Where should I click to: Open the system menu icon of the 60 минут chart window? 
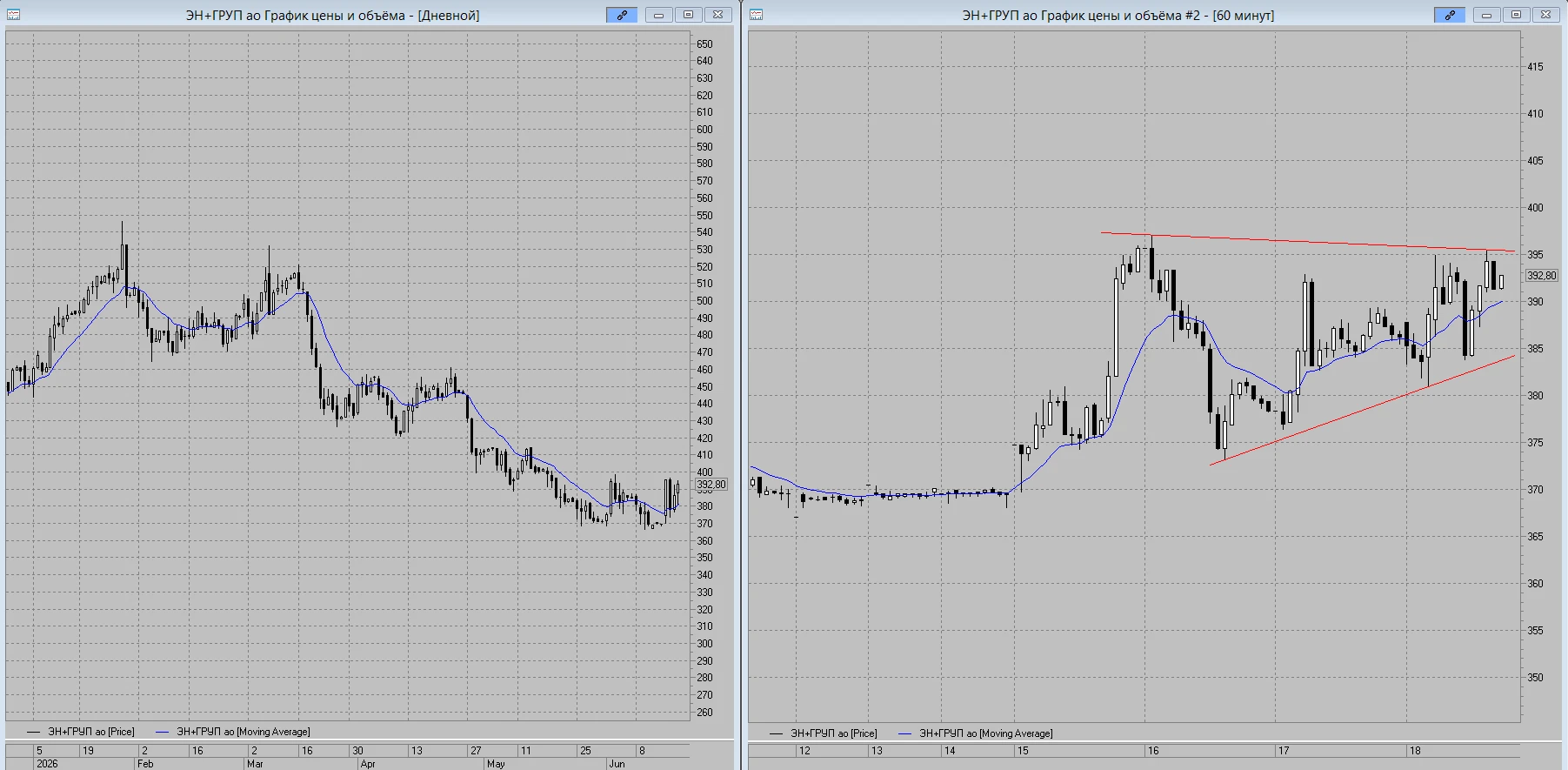pyautogui.click(x=756, y=15)
